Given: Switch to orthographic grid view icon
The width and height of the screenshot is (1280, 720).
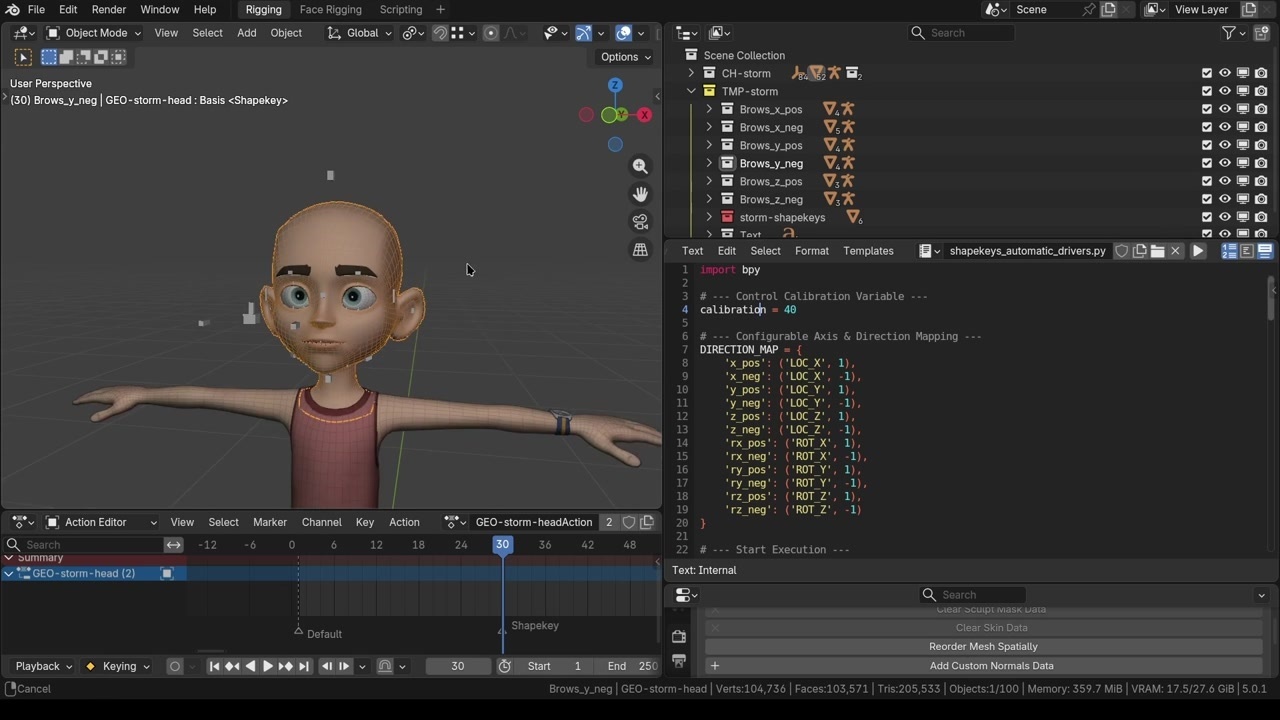Looking at the screenshot, I should coord(640,250).
